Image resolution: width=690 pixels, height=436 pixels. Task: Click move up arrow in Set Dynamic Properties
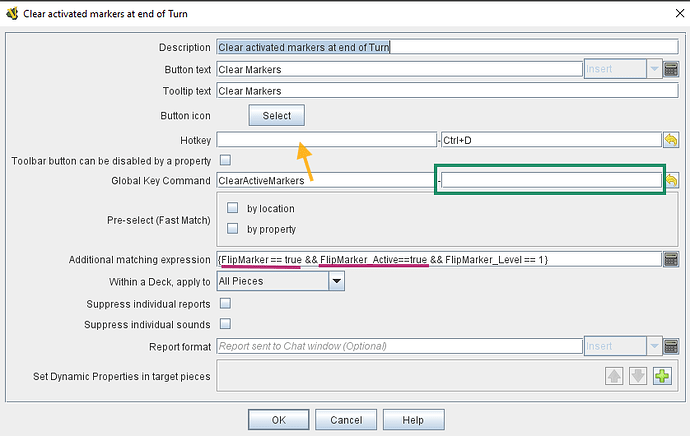[615, 376]
